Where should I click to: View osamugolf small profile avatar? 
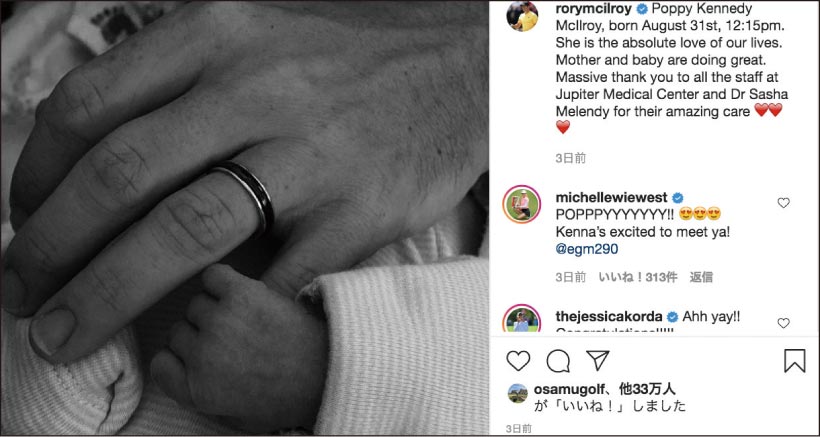coord(518,394)
